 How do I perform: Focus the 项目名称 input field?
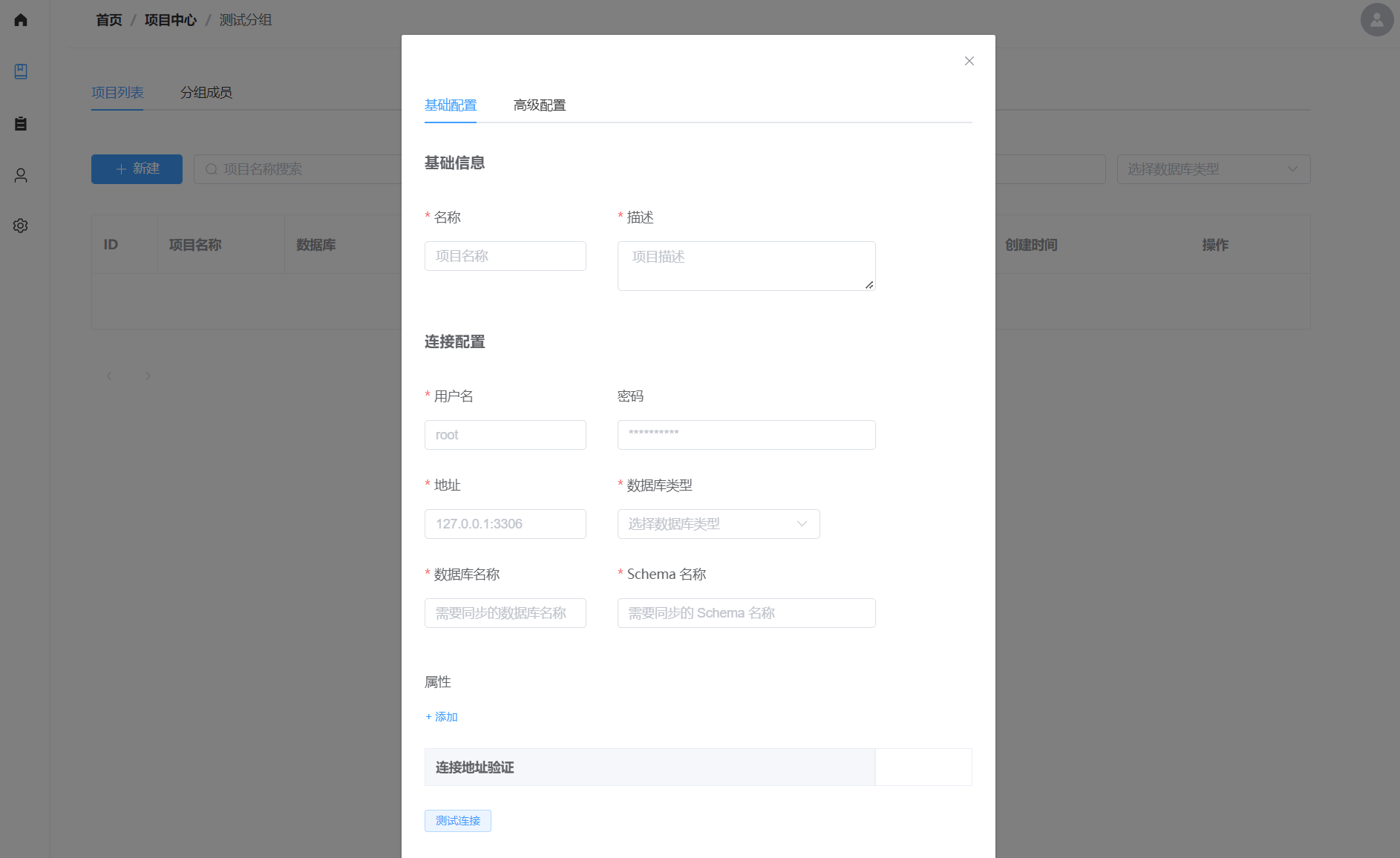[x=505, y=256]
